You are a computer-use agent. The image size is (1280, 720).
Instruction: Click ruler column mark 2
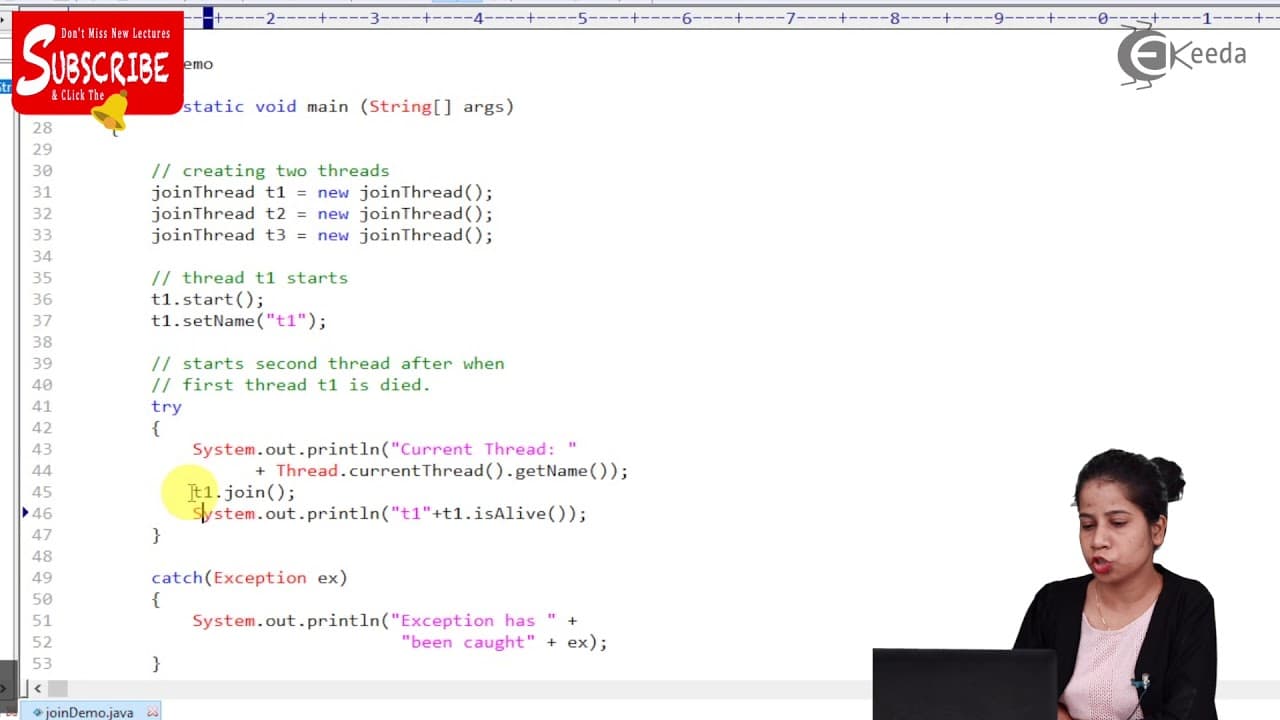[271, 18]
